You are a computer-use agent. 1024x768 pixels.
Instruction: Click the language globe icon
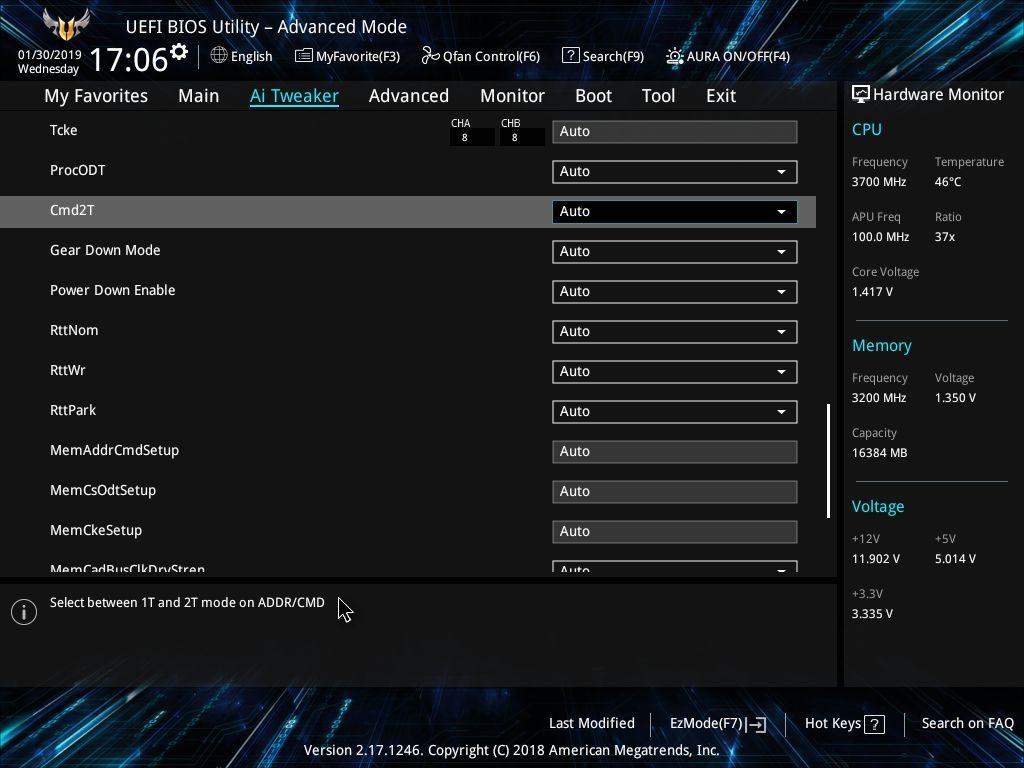pyautogui.click(x=219, y=56)
